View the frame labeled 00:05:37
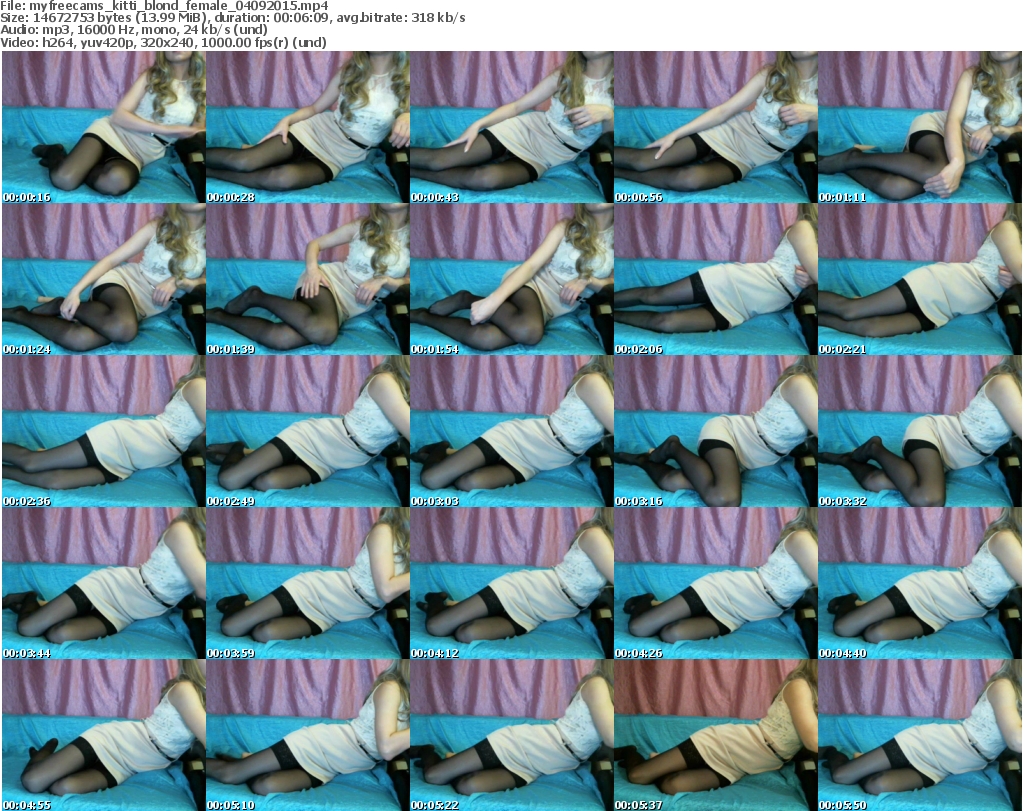1024x811 pixels. pyautogui.click(x=715, y=735)
